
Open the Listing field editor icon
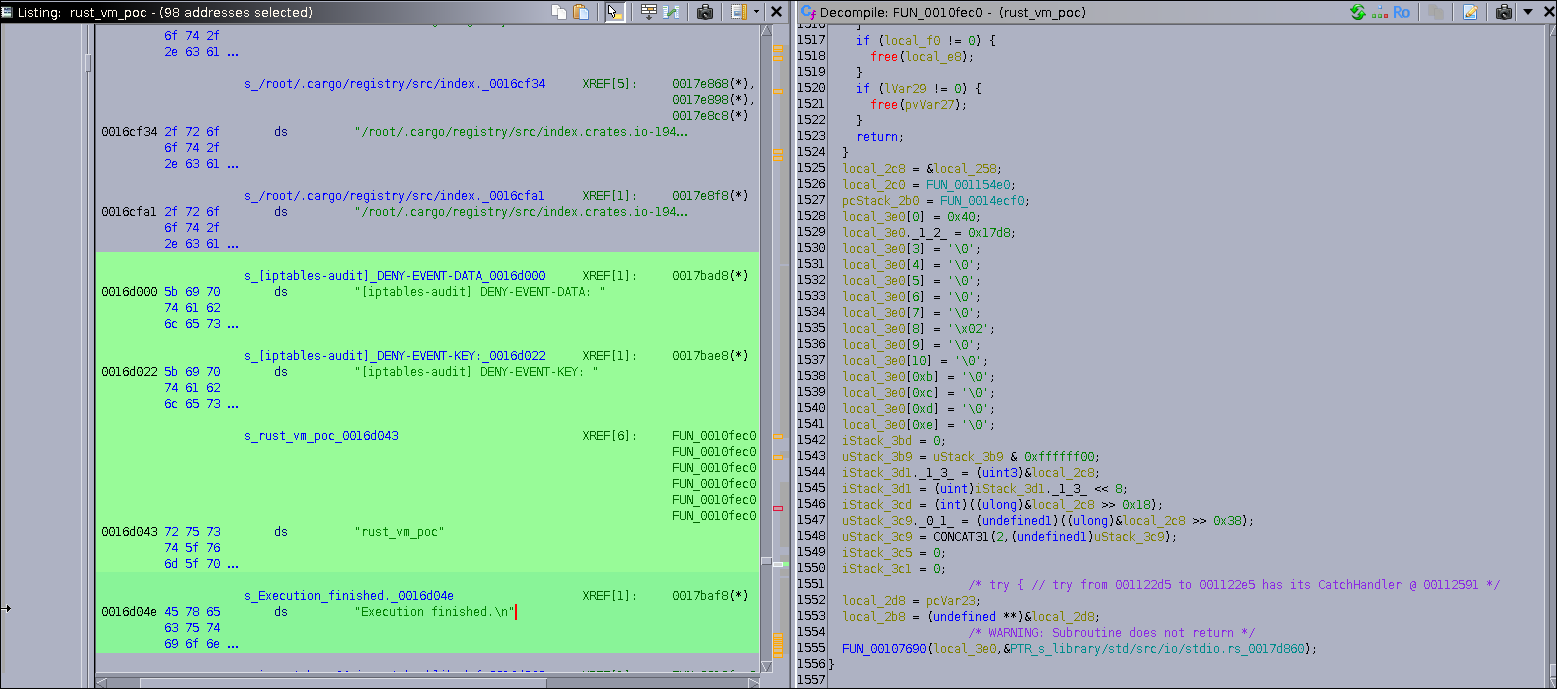pyautogui.click(x=649, y=12)
